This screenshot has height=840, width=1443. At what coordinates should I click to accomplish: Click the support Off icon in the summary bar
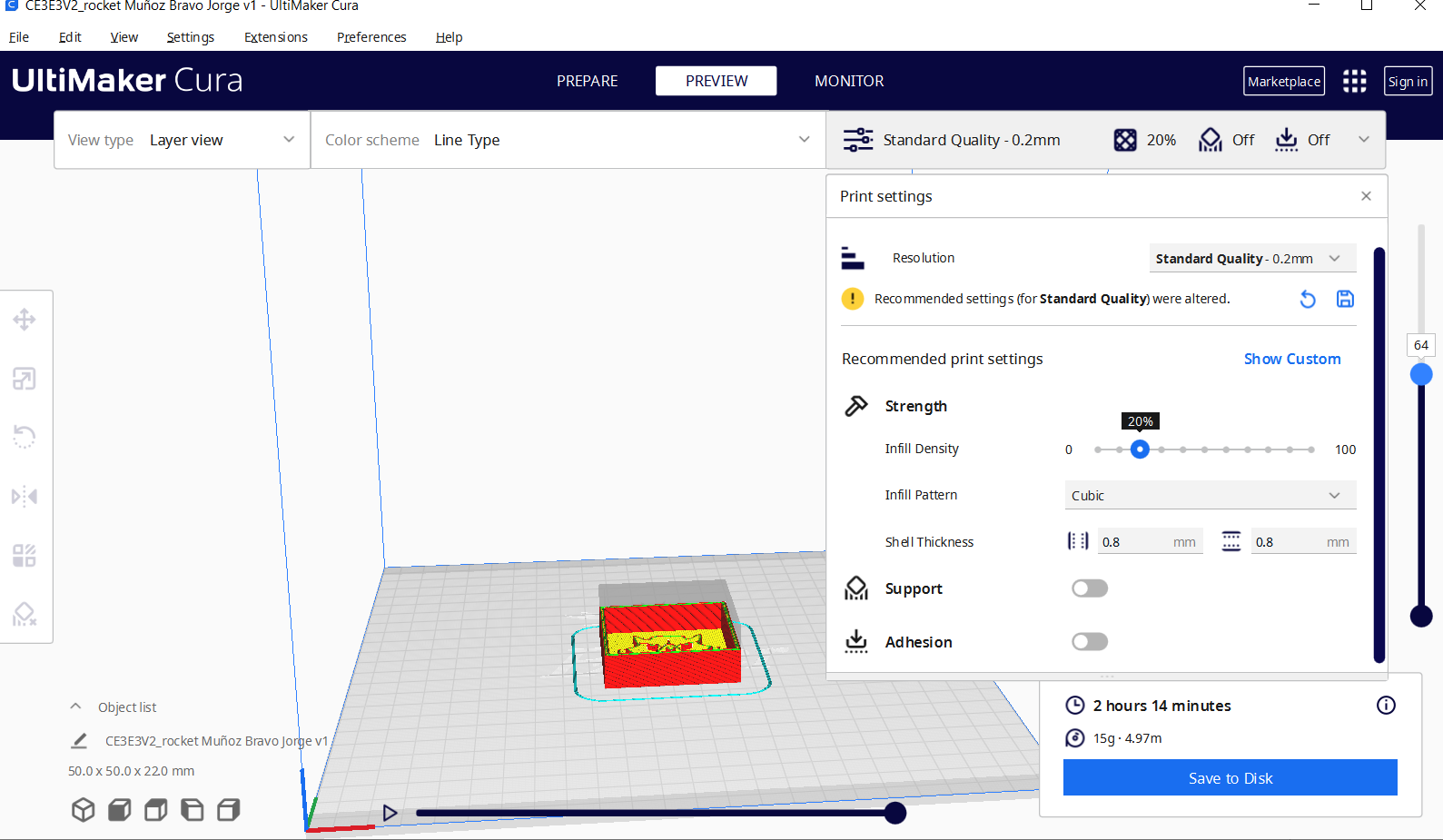pyautogui.click(x=1211, y=140)
